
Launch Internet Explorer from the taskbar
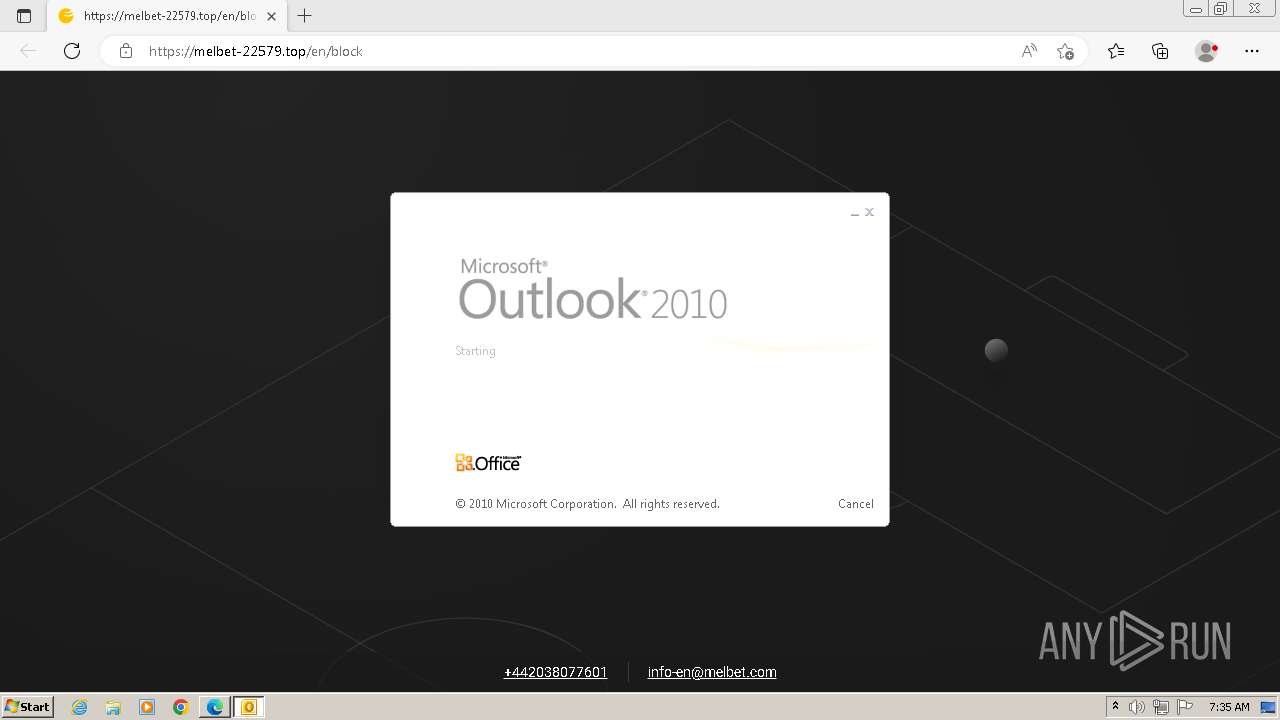point(80,707)
